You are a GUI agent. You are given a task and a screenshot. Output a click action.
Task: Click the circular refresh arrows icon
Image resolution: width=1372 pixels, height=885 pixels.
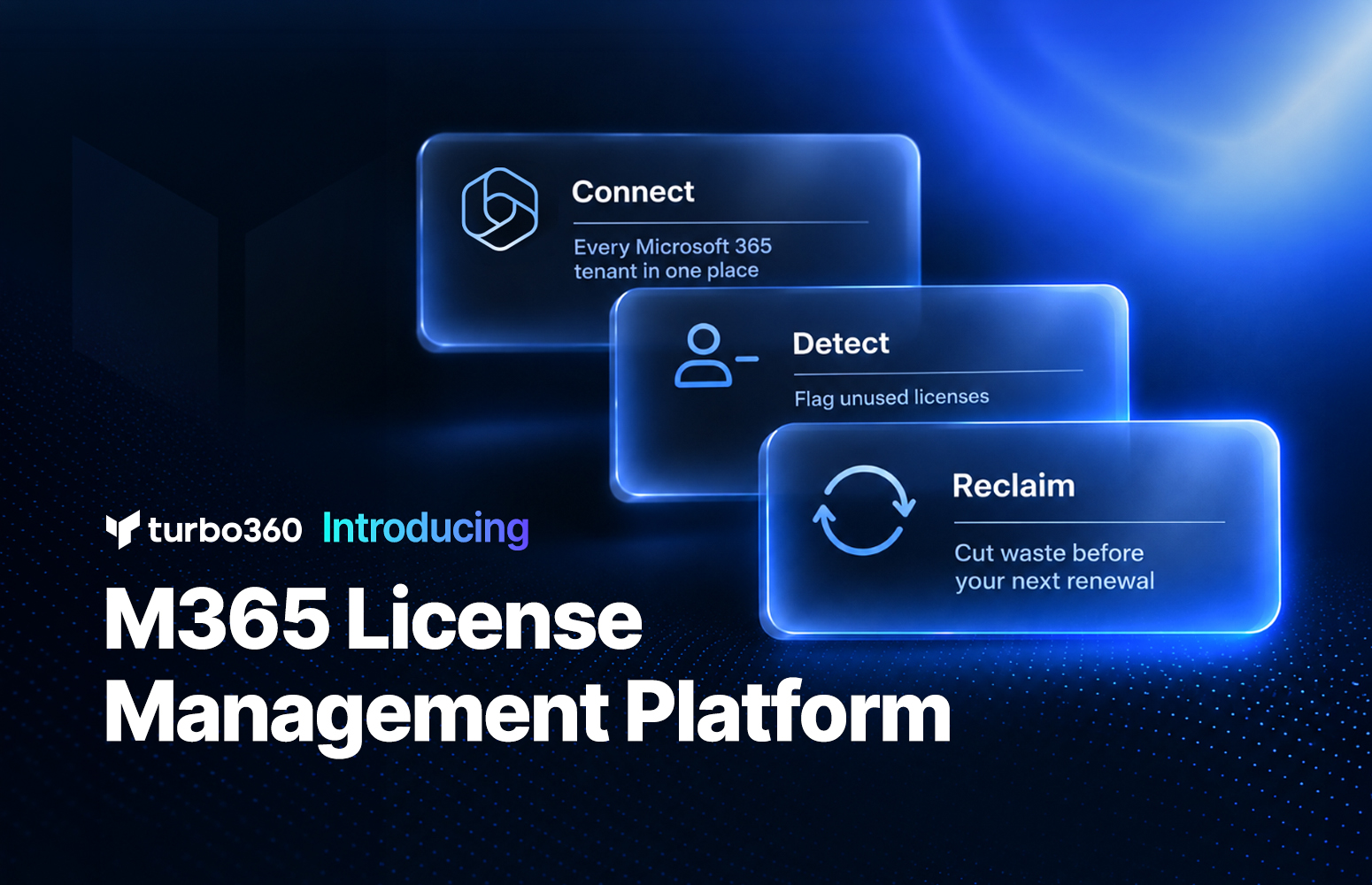tap(864, 511)
